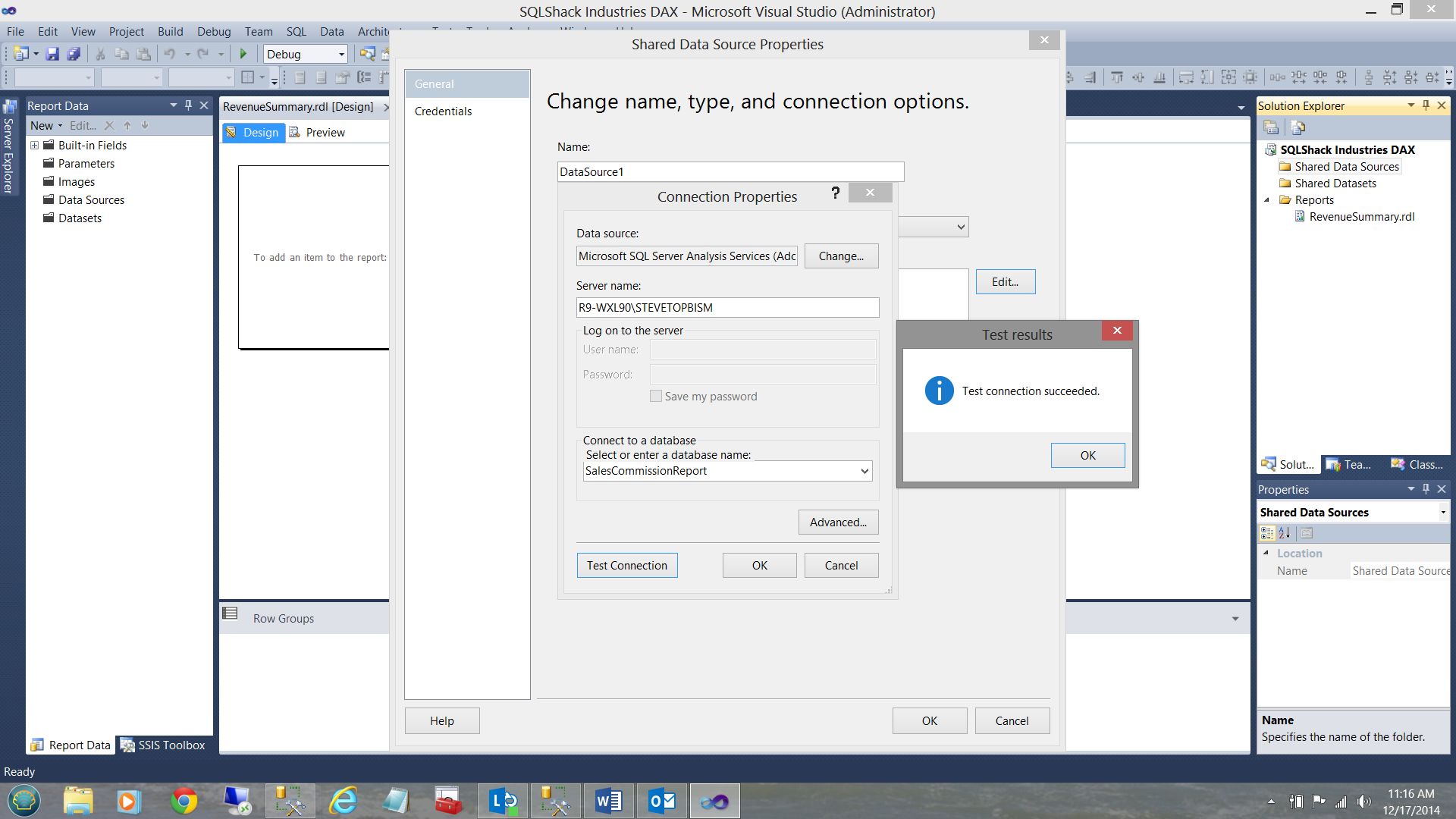Open the Project menu
Image resolution: width=1456 pixels, height=819 pixels.
tap(126, 31)
